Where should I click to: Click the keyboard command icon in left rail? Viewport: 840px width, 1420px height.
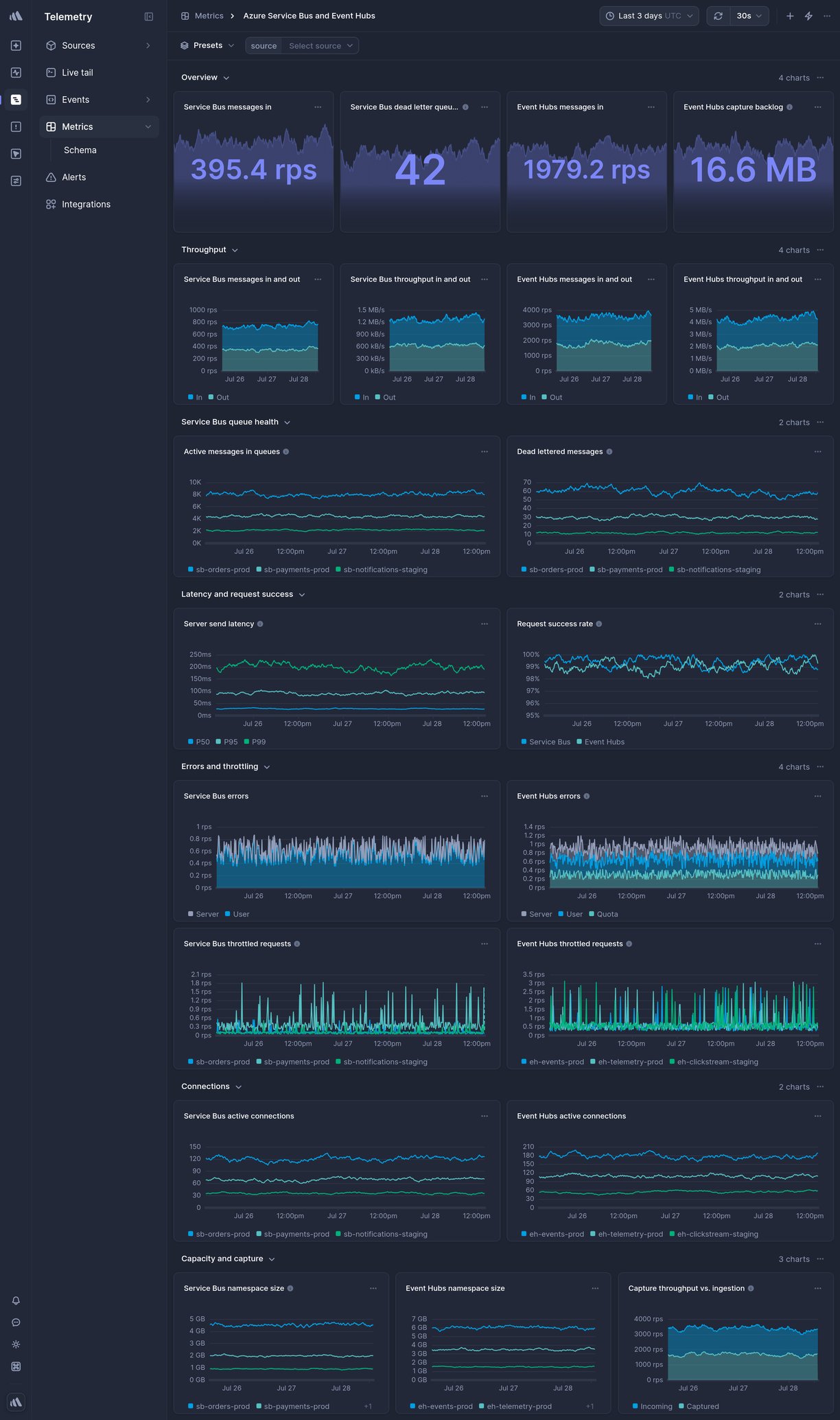16,1367
